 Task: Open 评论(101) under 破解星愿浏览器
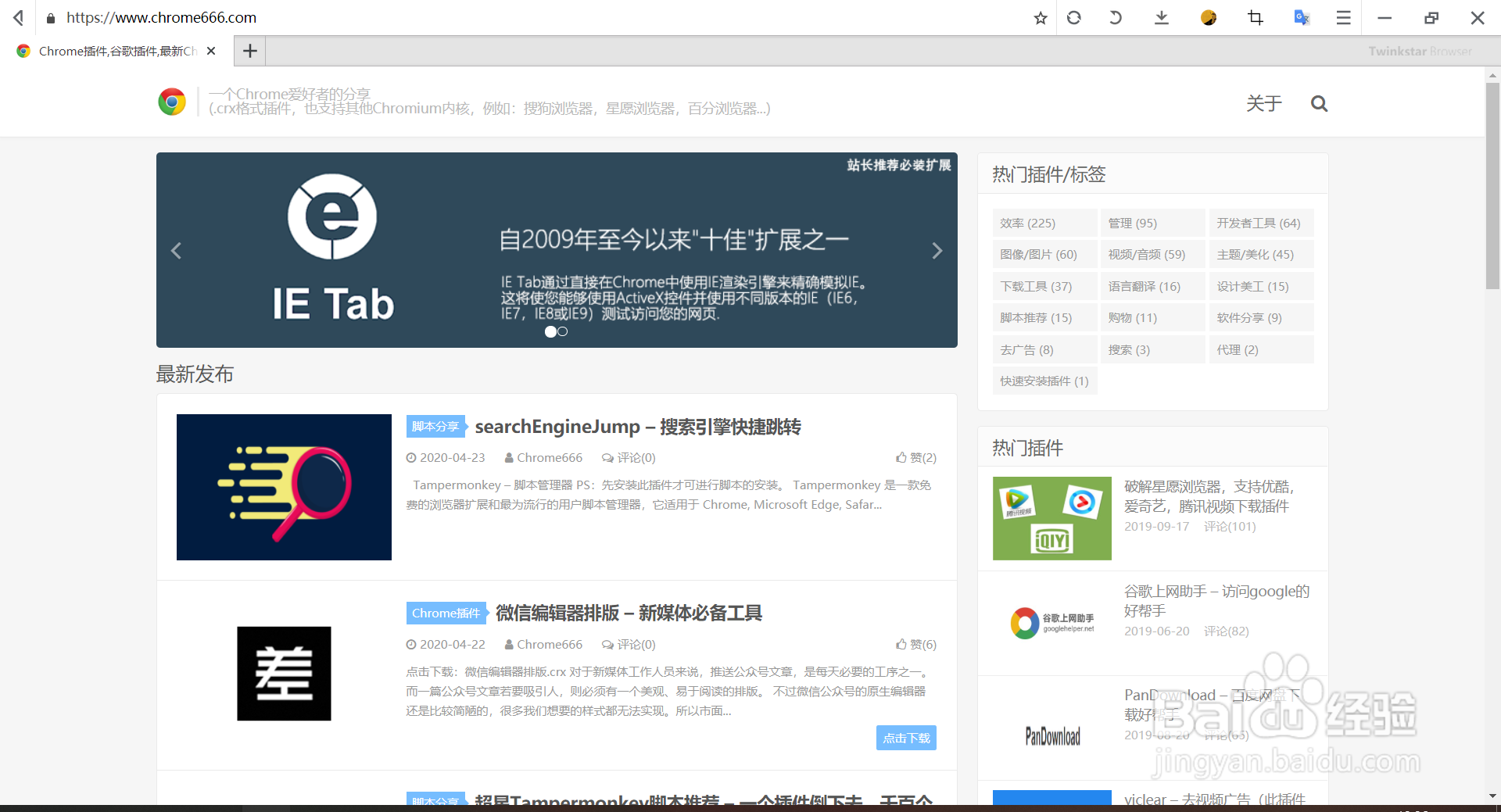pyautogui.click(x=1230, y=526)
